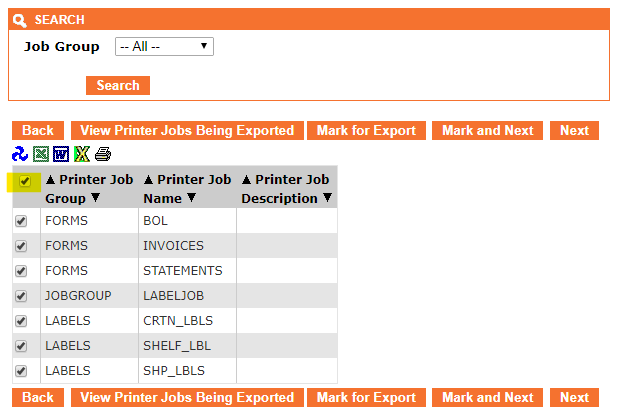
Task: Uncheck the LABELJOB row checkbox
Action: (21, 296)
